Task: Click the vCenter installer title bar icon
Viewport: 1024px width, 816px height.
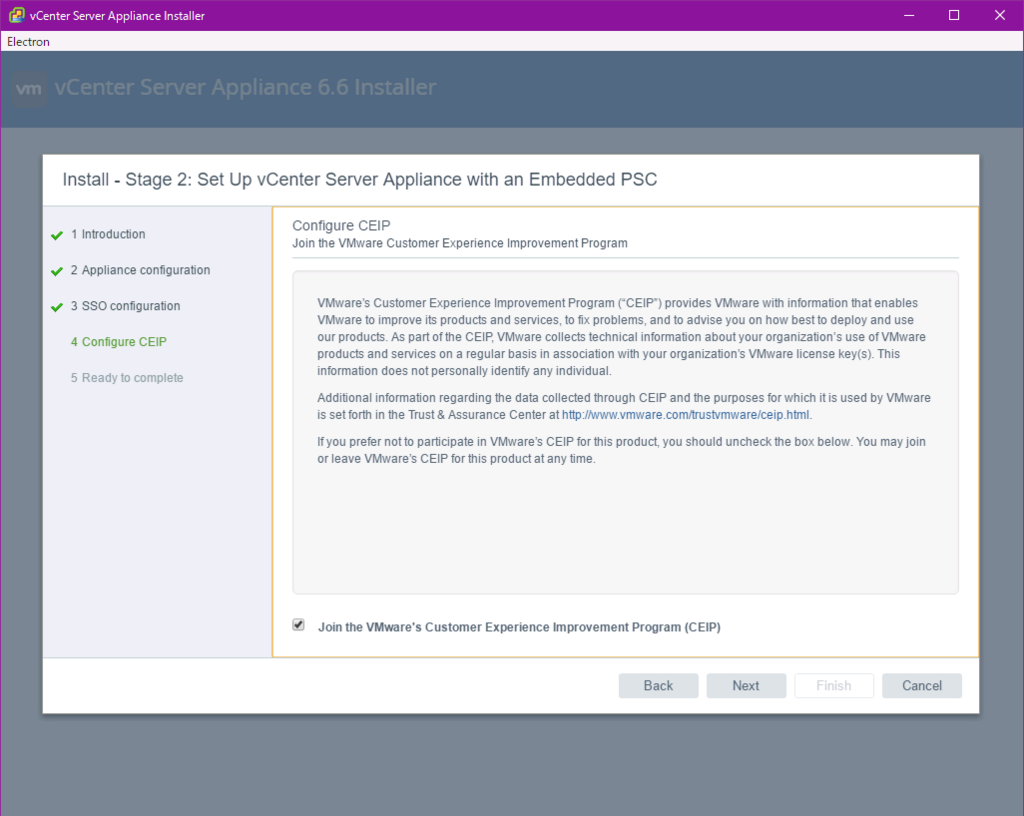Action: tap(16, 15)
